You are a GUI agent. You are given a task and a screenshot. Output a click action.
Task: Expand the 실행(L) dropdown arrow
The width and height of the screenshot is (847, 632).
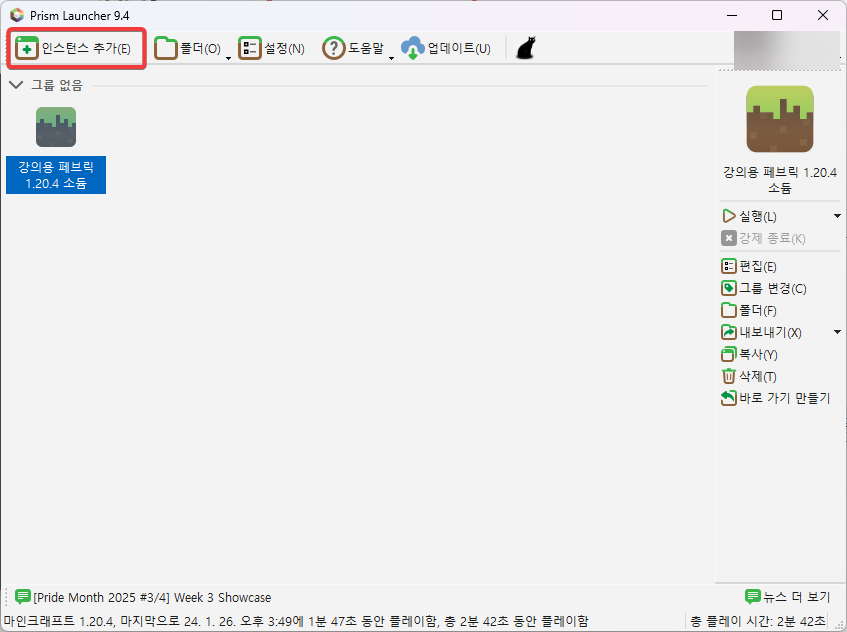click(837, 216)
